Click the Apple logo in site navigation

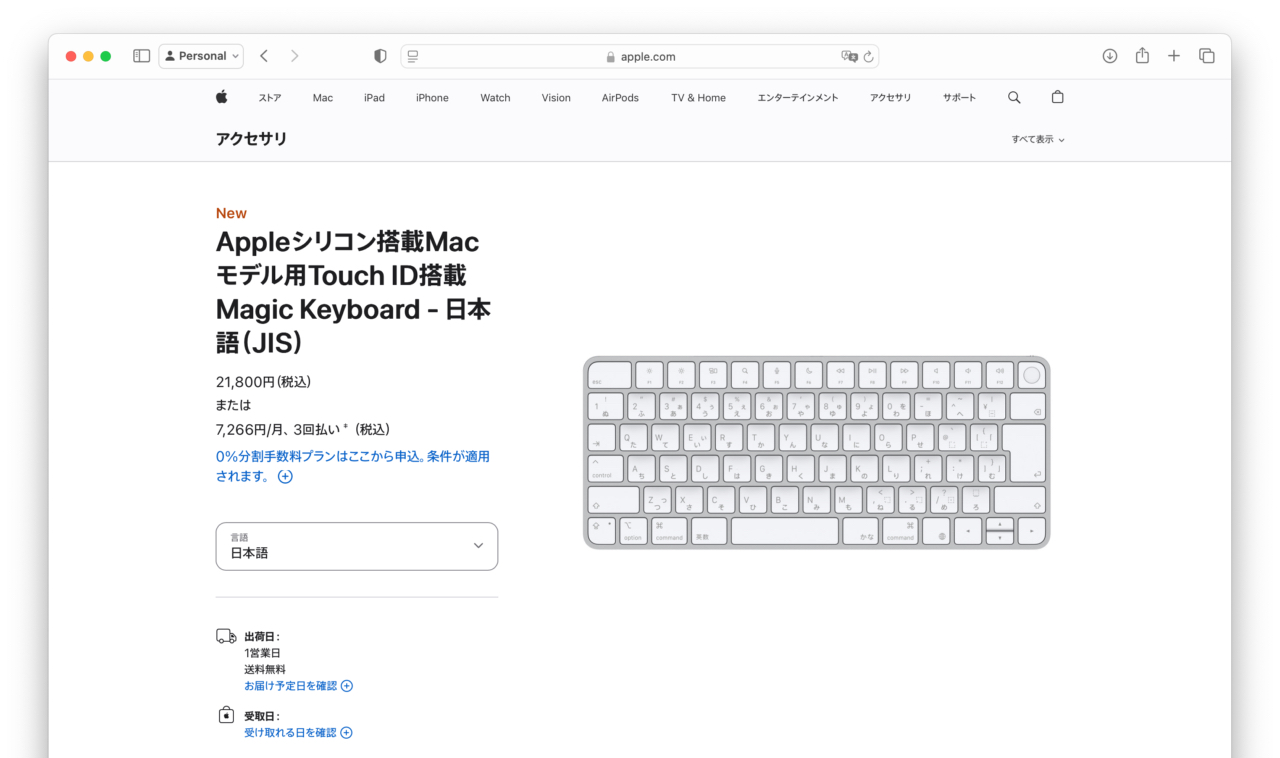[x=222, y=97]
